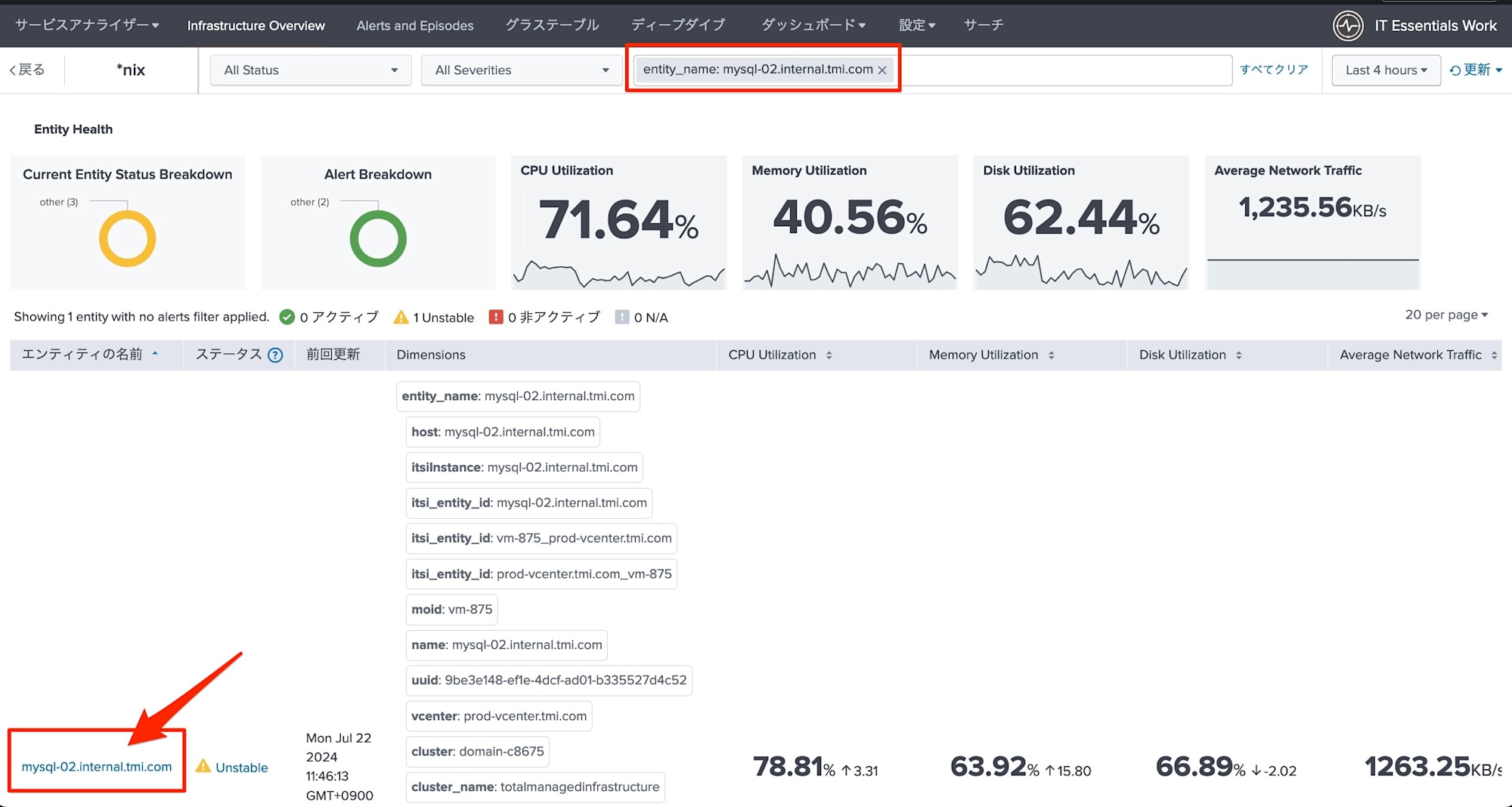Image resolution: width=1512 pixels, height=807 pixels.
Task: Click the 戻る back link
Action: pos(27,70)
